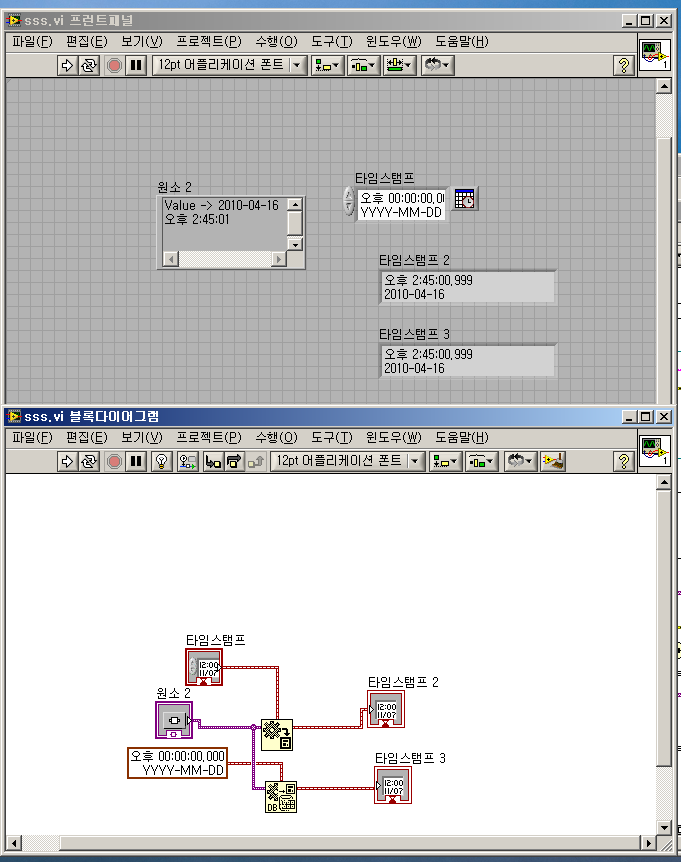Viewport: 681px width, 862px height.
Task: Toggle Highlight Execution light bulb
Action: point(160,461)
